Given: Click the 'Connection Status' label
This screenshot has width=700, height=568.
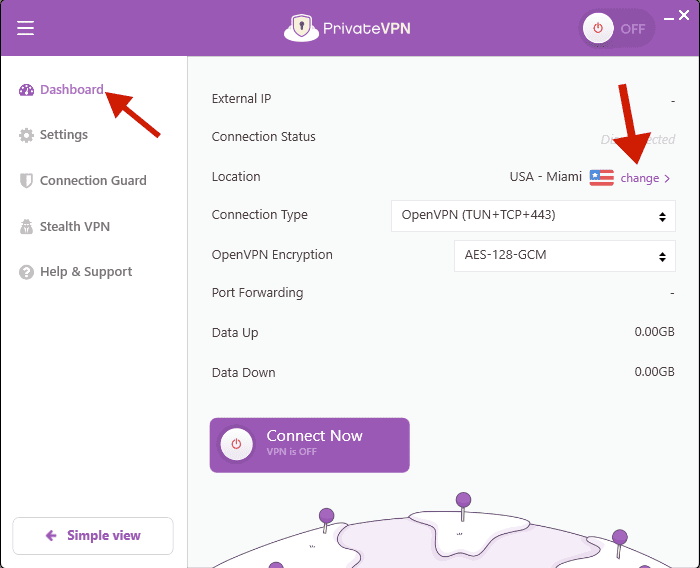Looking at the screenshot, I should (263, 137).
